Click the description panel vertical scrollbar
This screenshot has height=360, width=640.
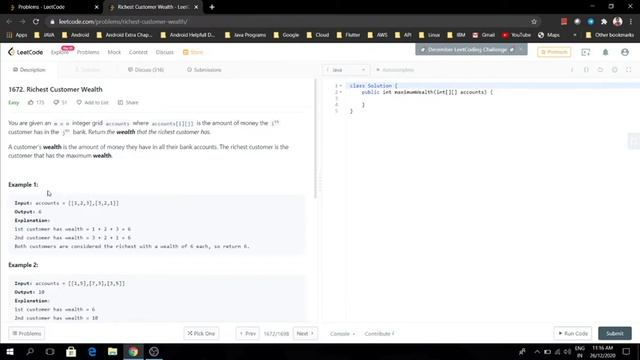click(315, 139)
